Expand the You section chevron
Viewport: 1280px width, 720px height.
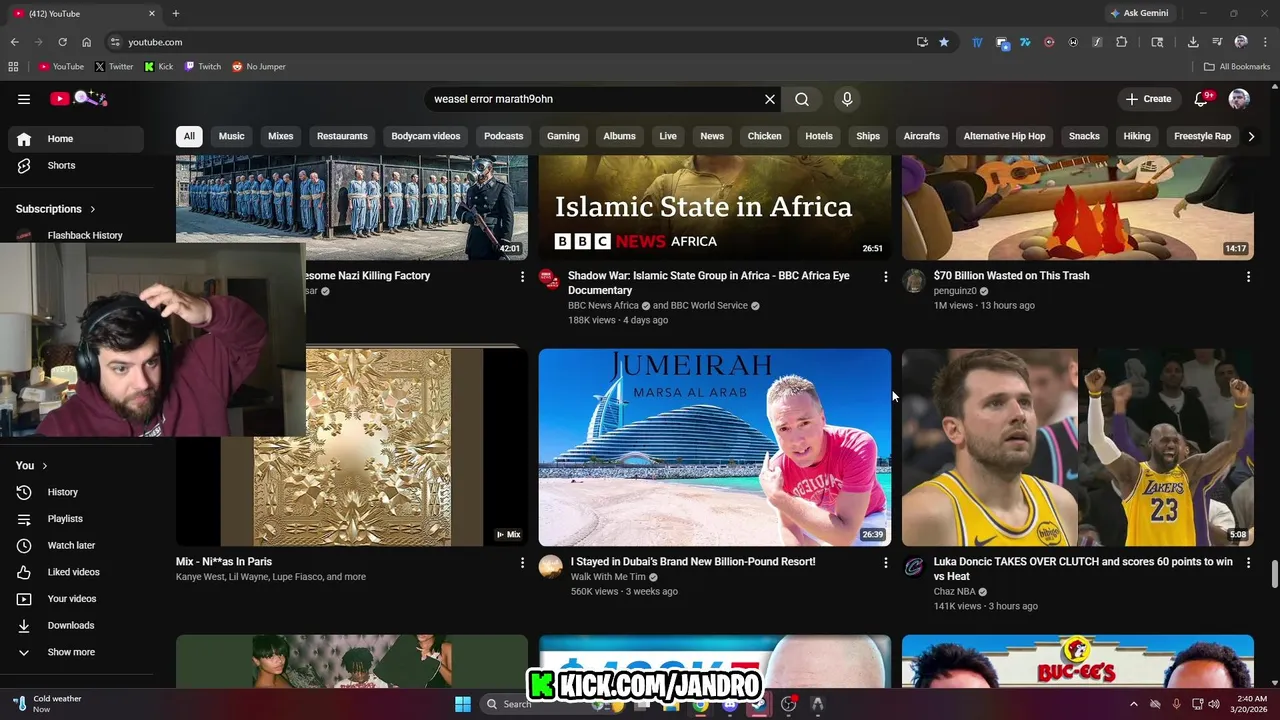(45, 466)
